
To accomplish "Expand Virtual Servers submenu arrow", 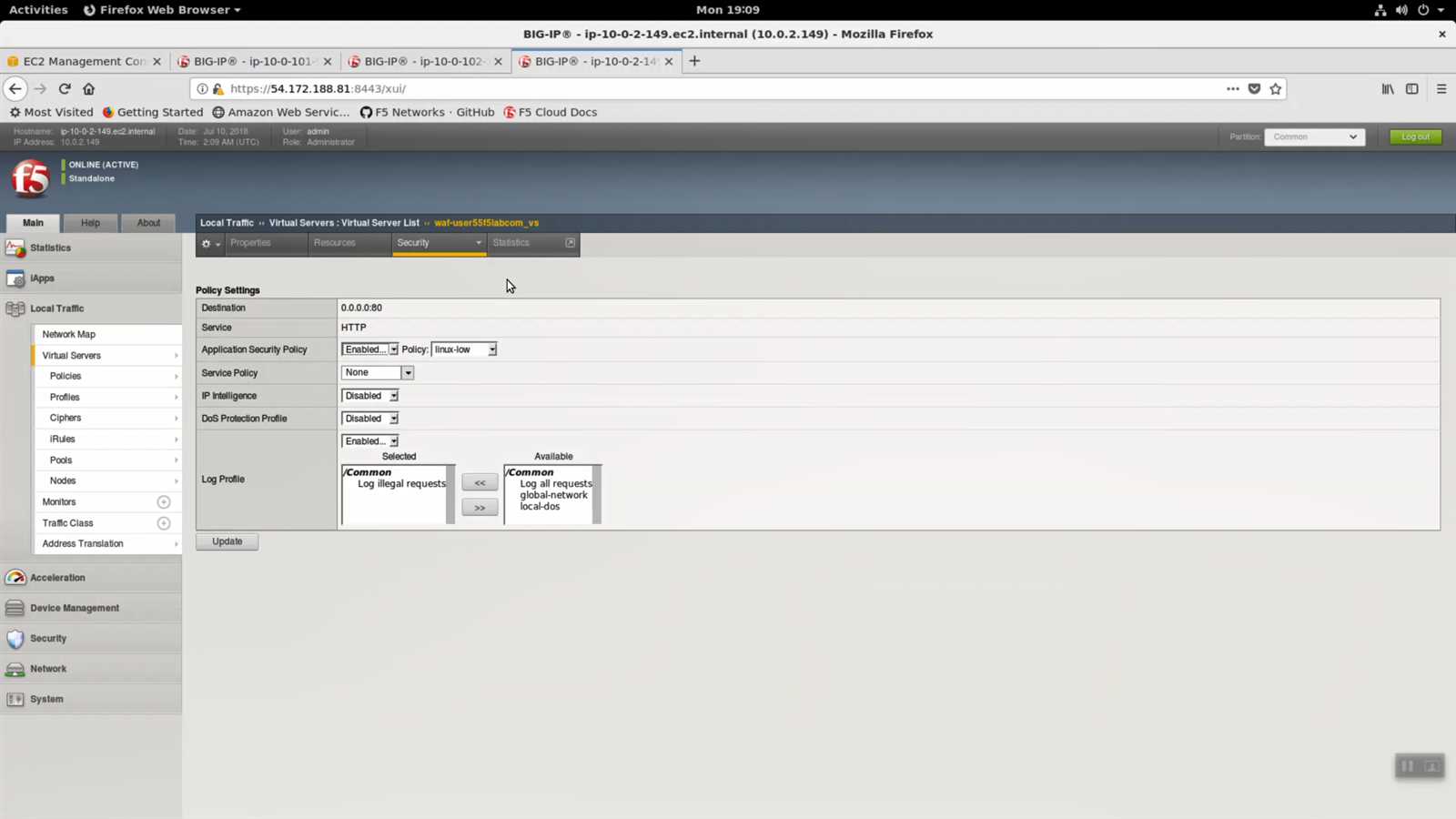I will pyautogui.click(x=177, y=356).
